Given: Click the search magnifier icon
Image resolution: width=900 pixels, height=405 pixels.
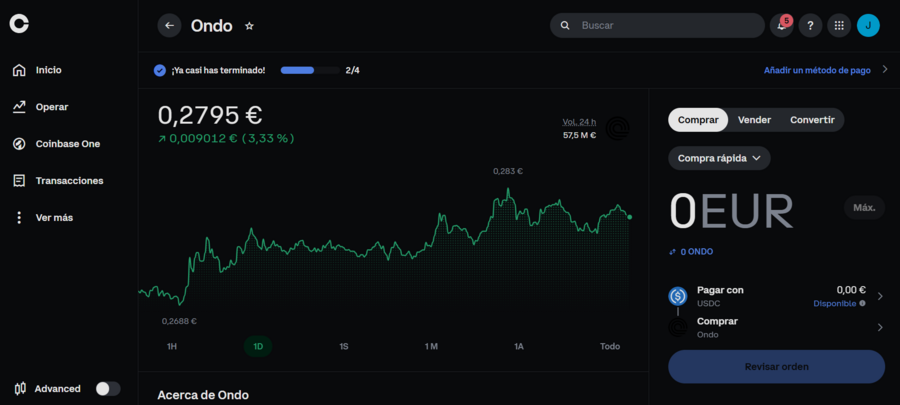Looking at the screenshot, I should pyautogui.click(x=565, y=26).
